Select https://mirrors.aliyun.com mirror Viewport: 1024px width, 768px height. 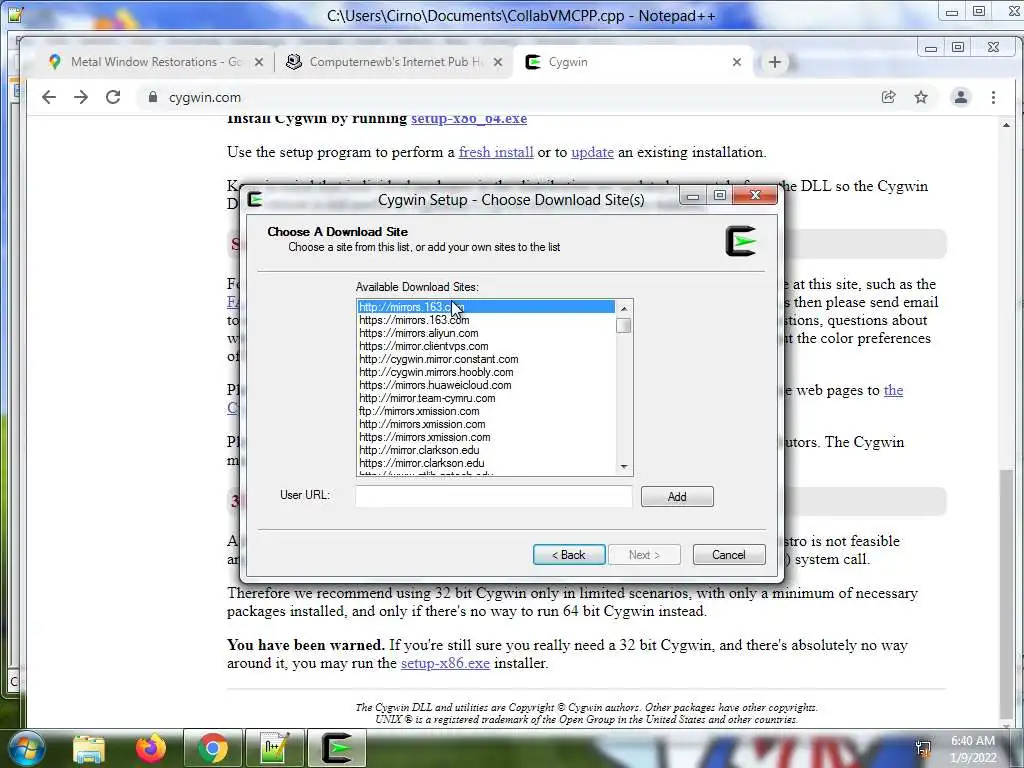(x=486, y=333)
